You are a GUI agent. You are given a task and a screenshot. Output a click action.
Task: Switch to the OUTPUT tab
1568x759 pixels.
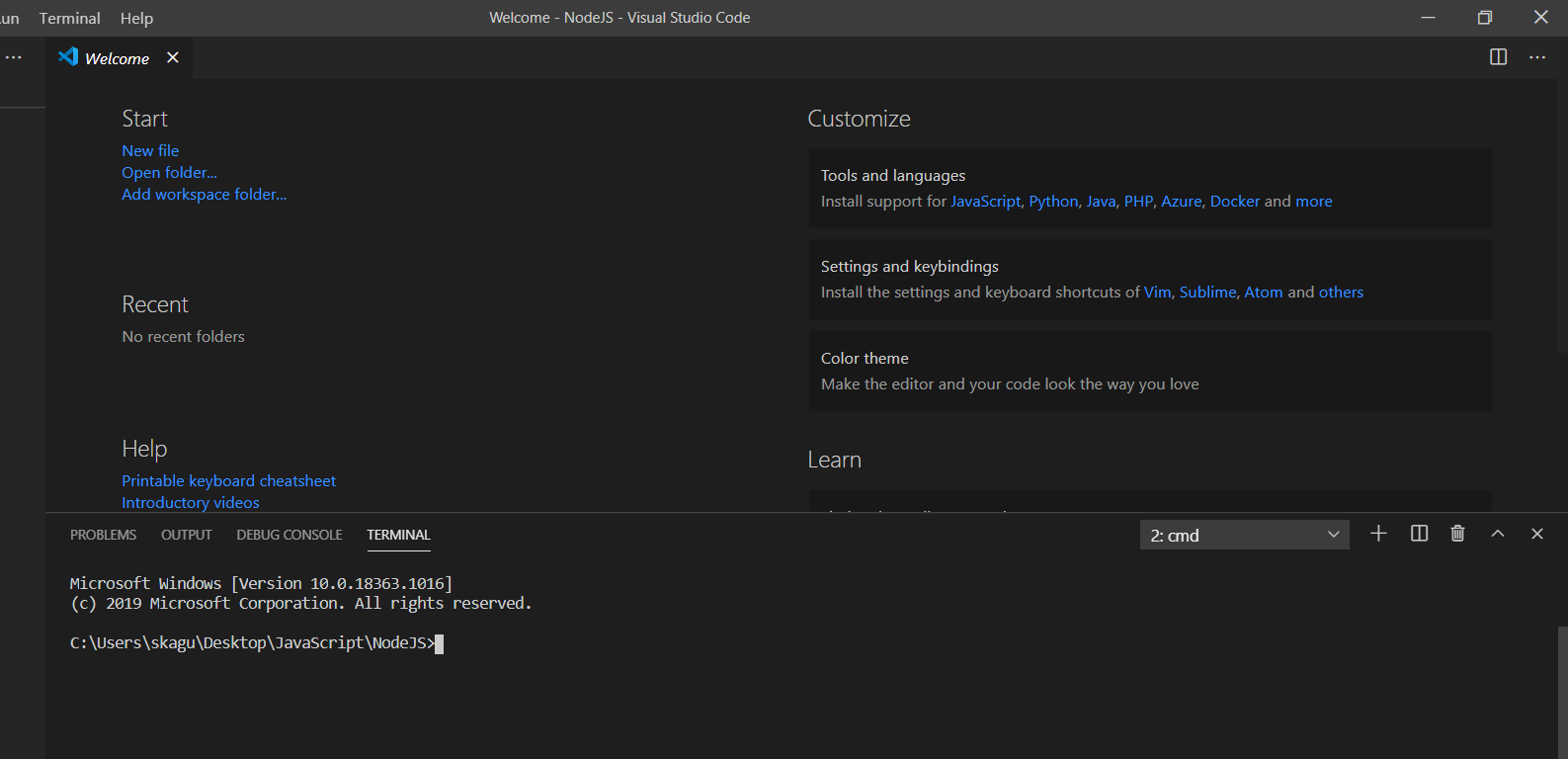(x=187, y=535)
